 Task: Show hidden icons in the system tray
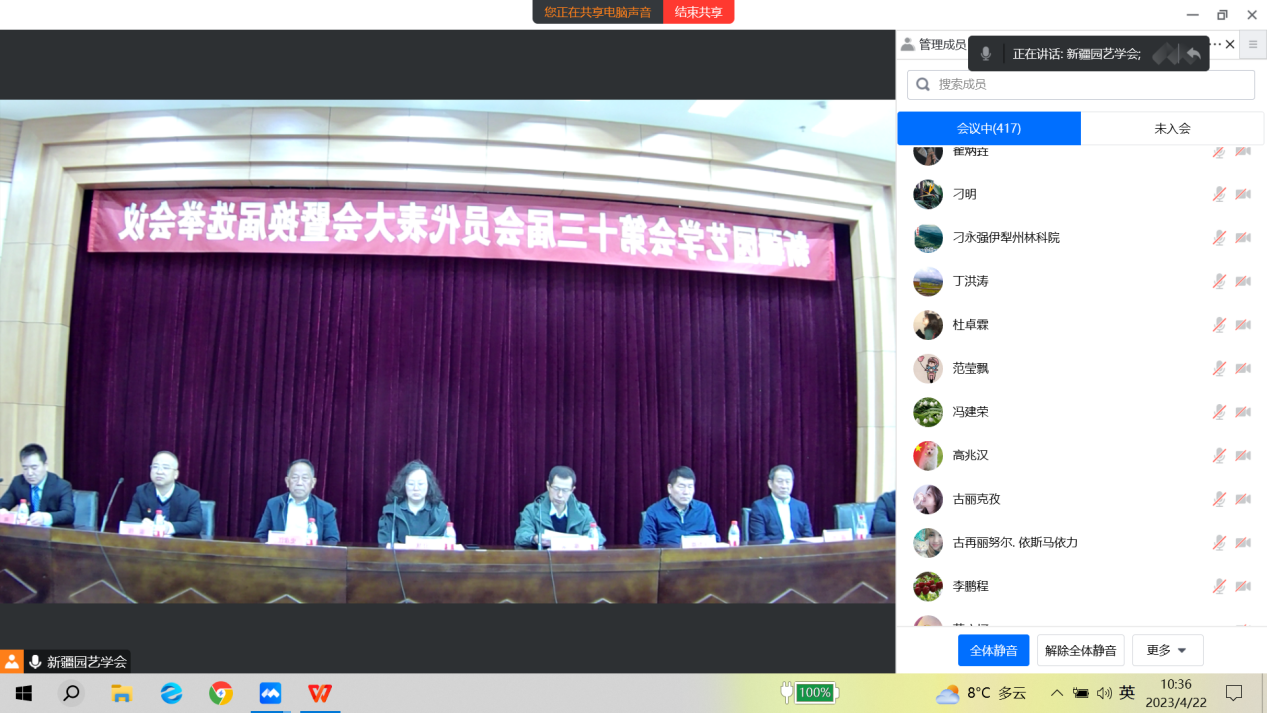(1056, 693)
